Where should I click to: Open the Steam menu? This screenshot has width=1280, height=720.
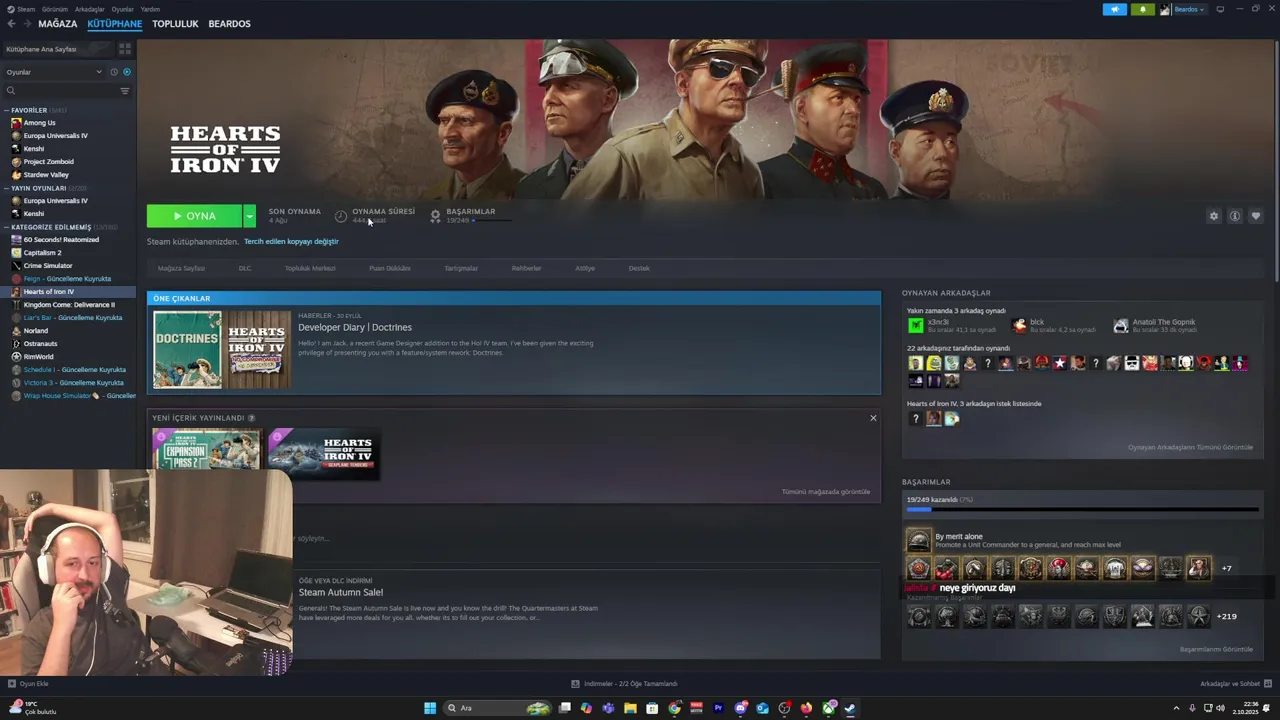pyautogui.click(x=22, y=9)
